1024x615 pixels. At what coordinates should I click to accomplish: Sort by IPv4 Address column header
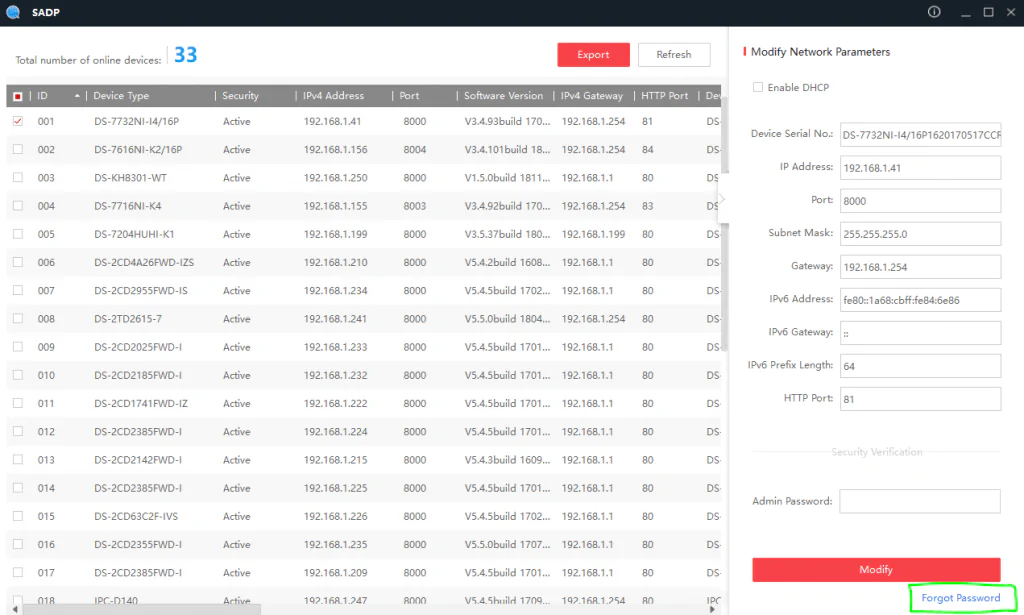(333, 96)
